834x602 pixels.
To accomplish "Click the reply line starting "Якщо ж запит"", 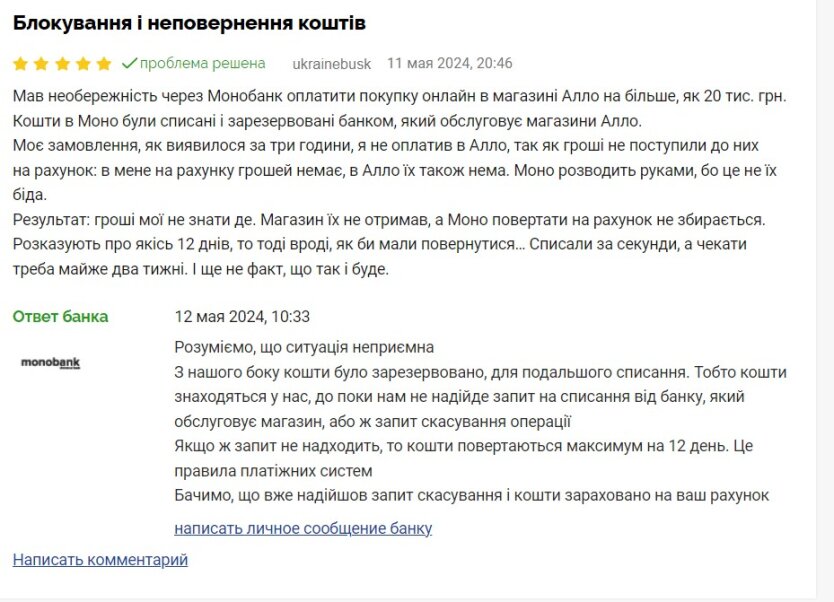I will coord(463,446).
